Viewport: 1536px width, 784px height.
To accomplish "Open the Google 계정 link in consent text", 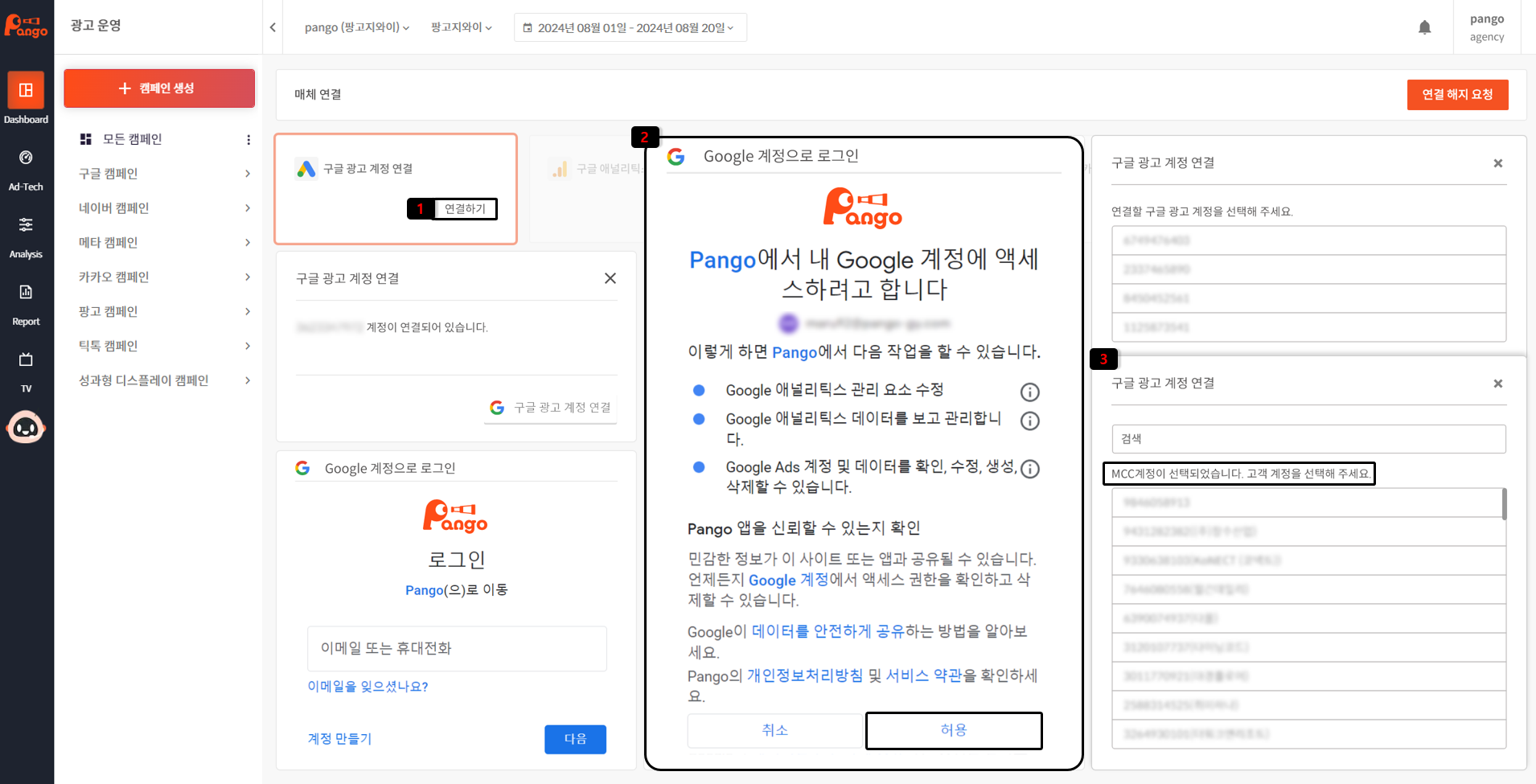I will pos(788,580).
